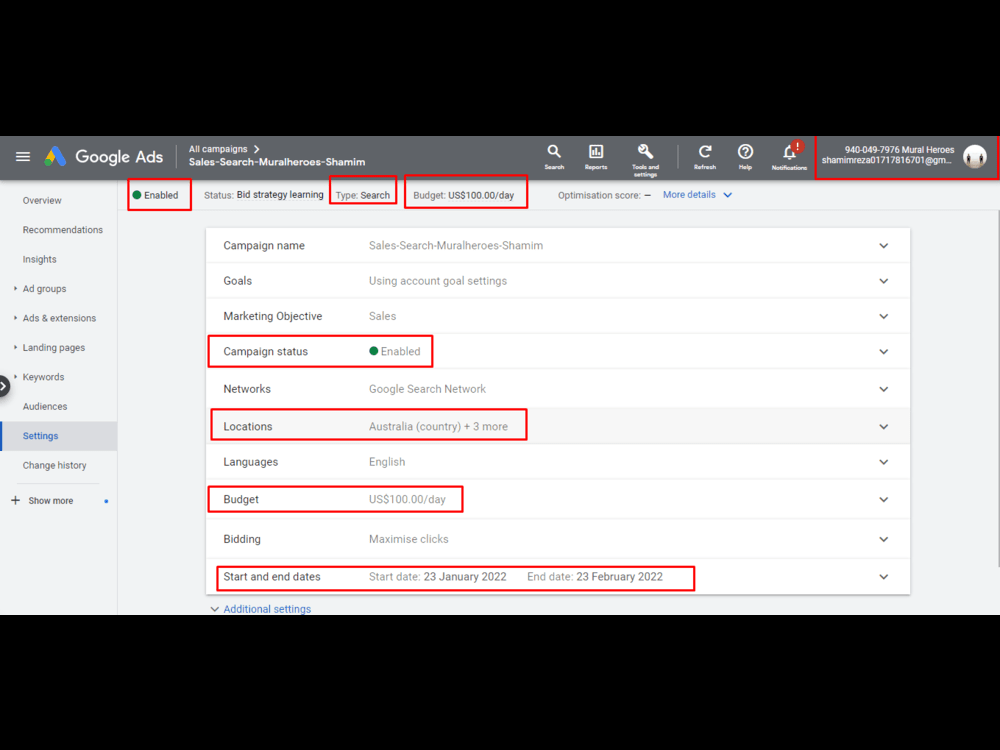Image resolution: width=1000 pixels, height=750 pixels.
Task: Open Landing pages navigation item
Action: (x=54, y=348)
